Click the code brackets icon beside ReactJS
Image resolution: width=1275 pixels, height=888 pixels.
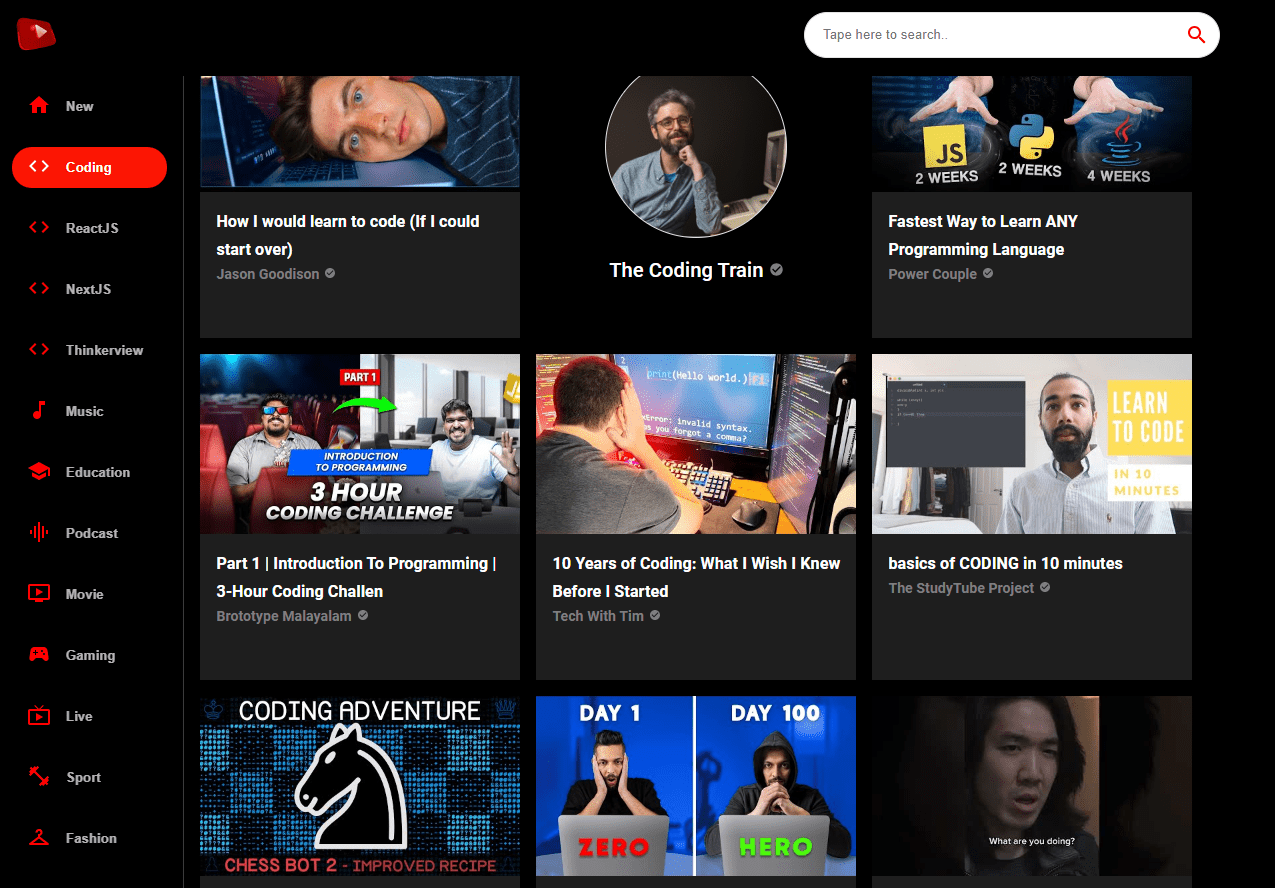[39, 228]
